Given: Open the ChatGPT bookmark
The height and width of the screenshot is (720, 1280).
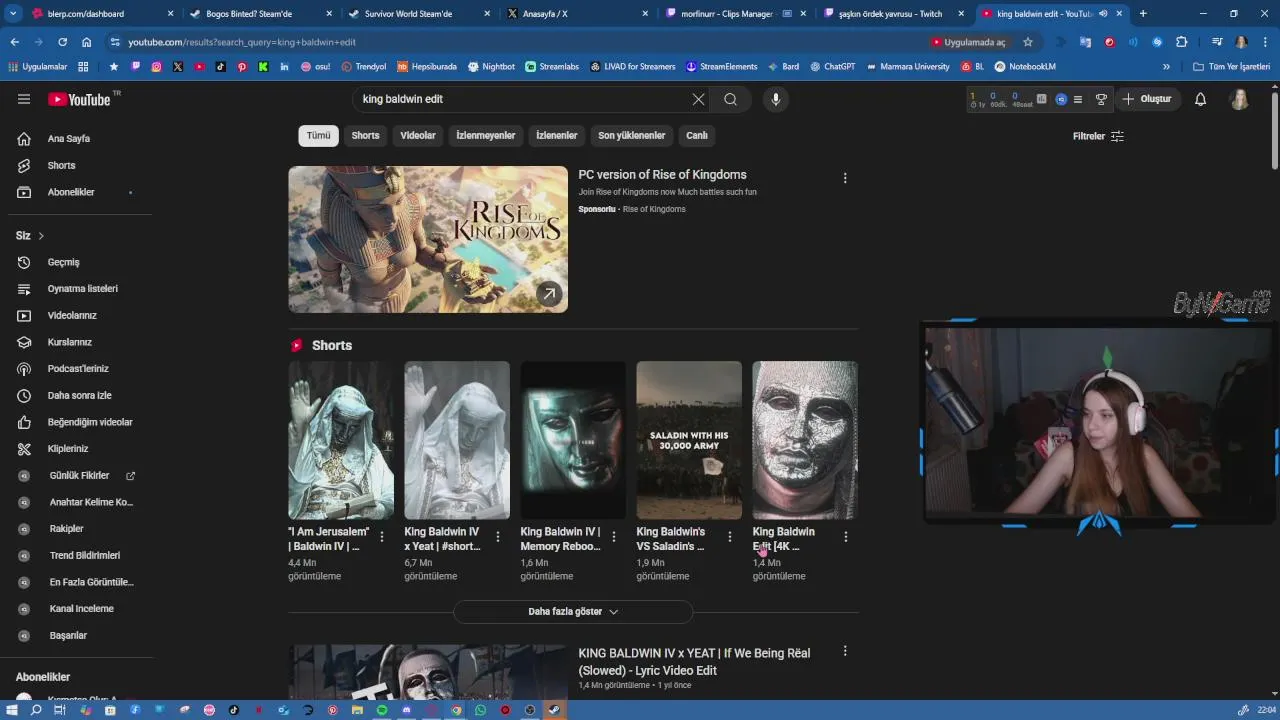Looking at the screenshot, I should coord(832,67).
